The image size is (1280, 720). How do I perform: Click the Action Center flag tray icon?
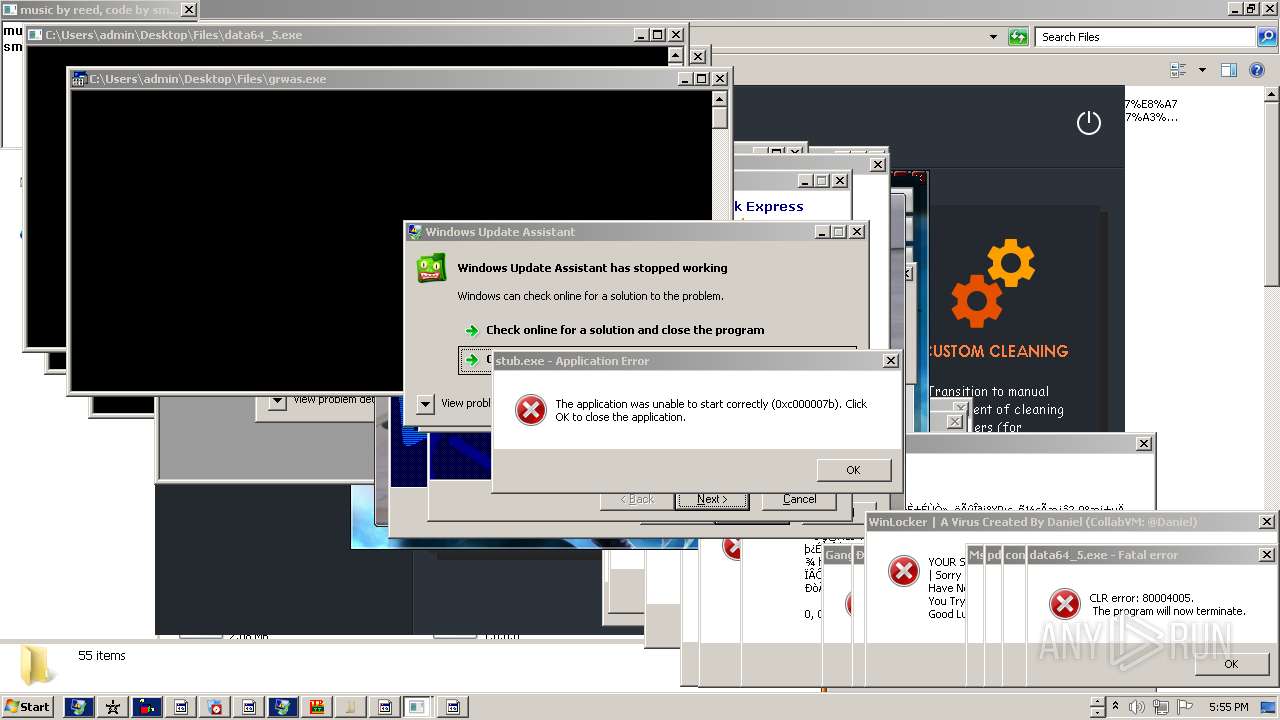click(1184, 707)
